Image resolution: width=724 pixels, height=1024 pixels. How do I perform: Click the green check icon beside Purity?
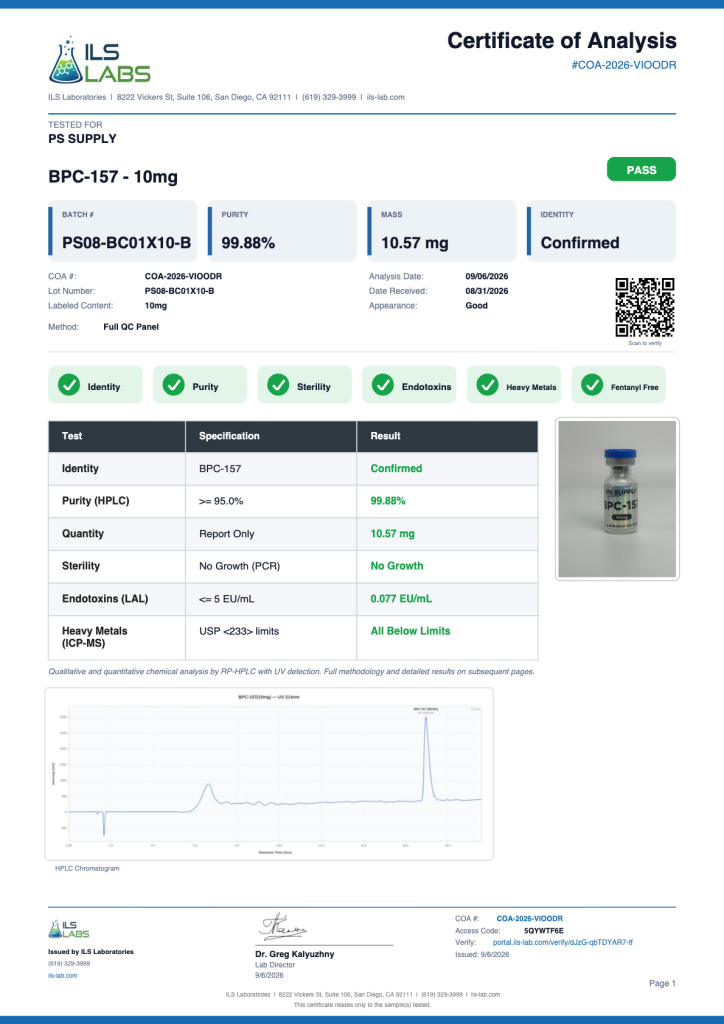coord(174,385)
